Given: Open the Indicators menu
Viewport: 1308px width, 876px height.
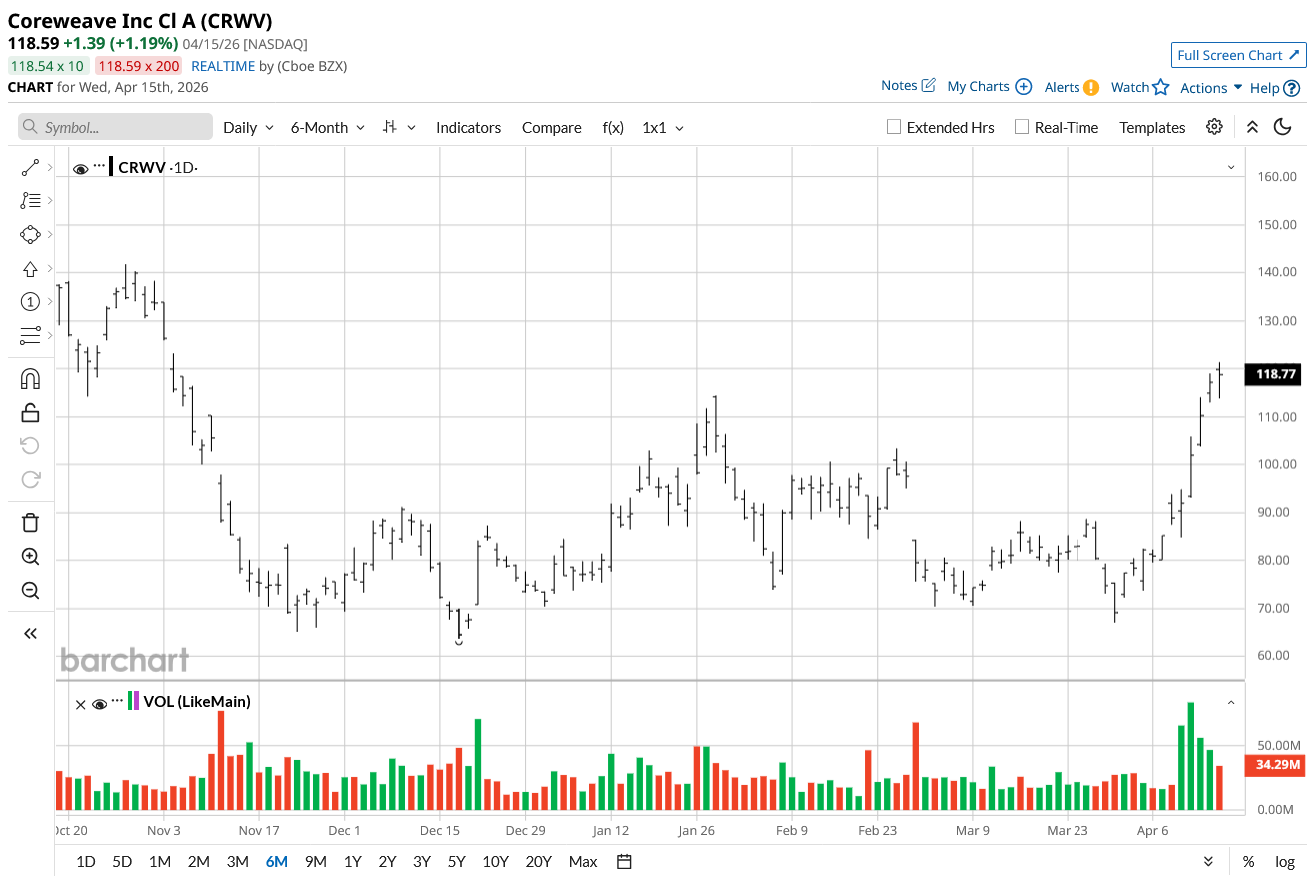Looking at the screenshot, I should [x=468, y=127].
